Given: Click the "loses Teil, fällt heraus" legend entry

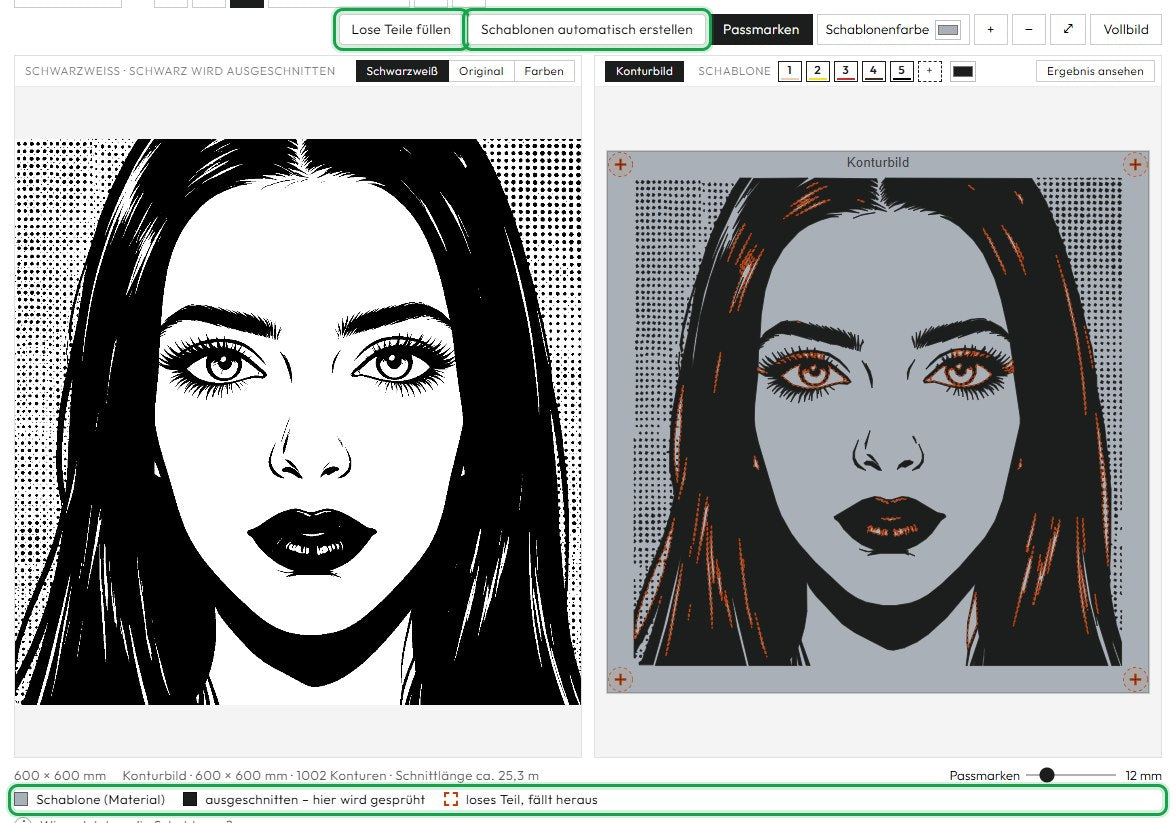Looking at the screenshot, I should click(x=520, y=800).
